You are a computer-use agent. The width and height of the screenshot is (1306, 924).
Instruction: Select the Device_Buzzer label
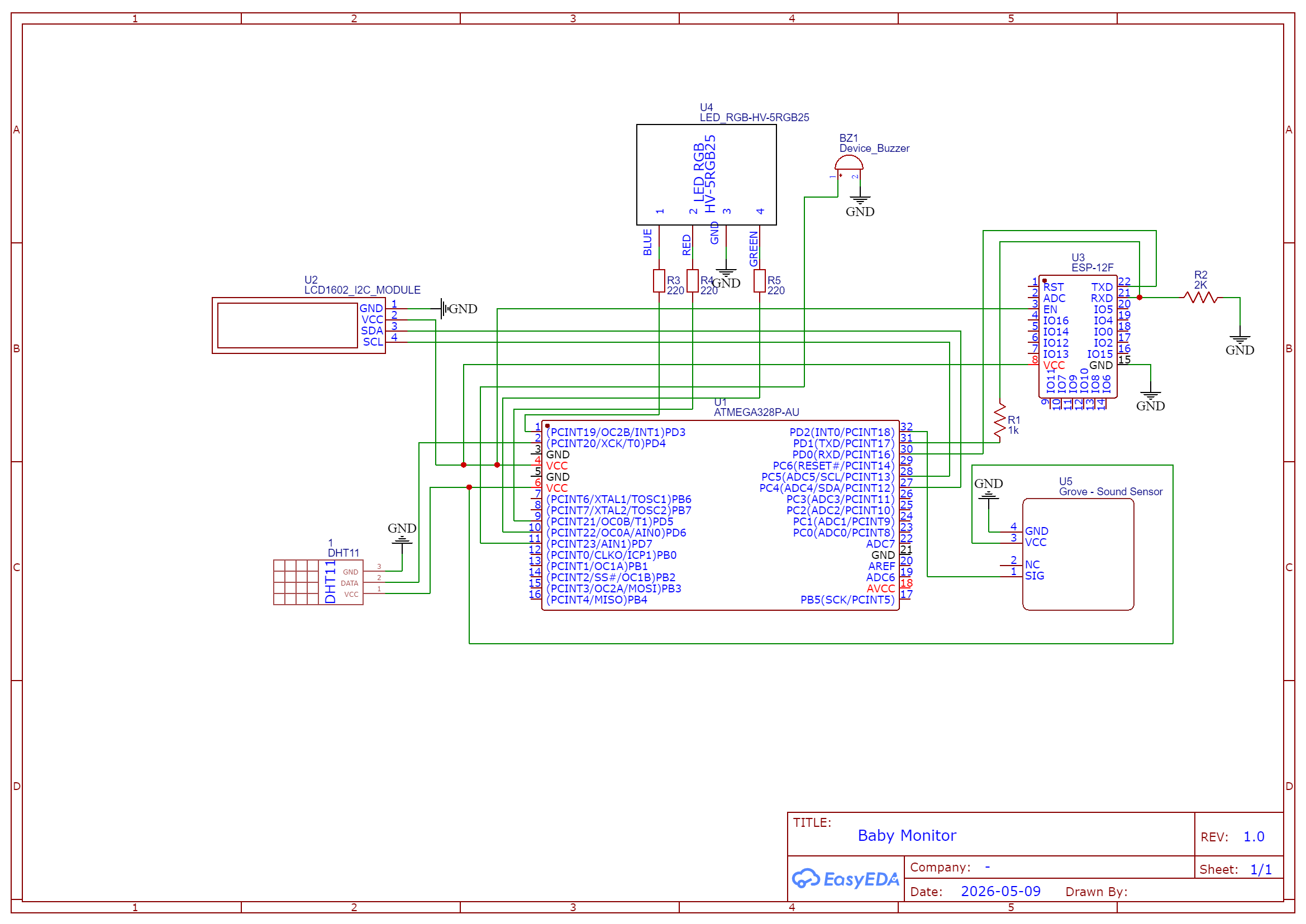click(874, 148)
